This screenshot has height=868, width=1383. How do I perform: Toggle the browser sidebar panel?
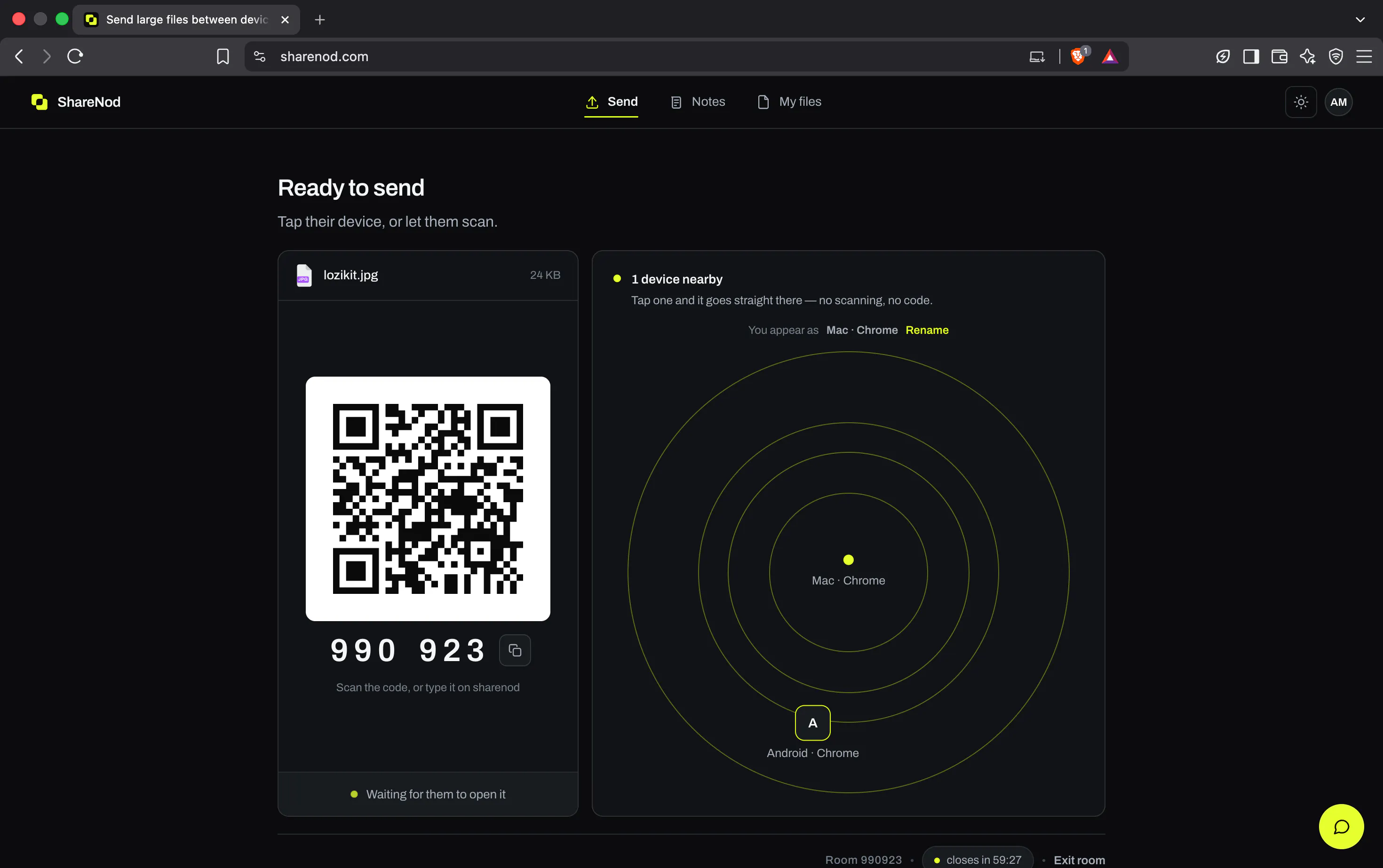(x=1251, y=56)
